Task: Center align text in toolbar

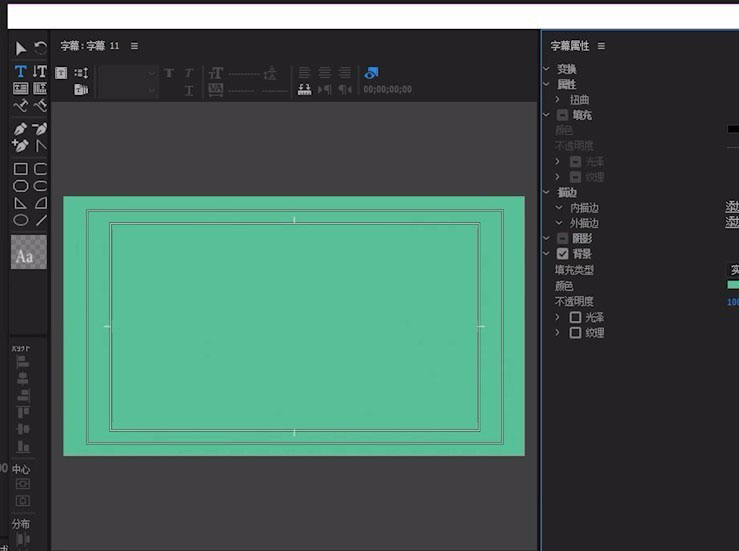Action: (x=325, y=73)
